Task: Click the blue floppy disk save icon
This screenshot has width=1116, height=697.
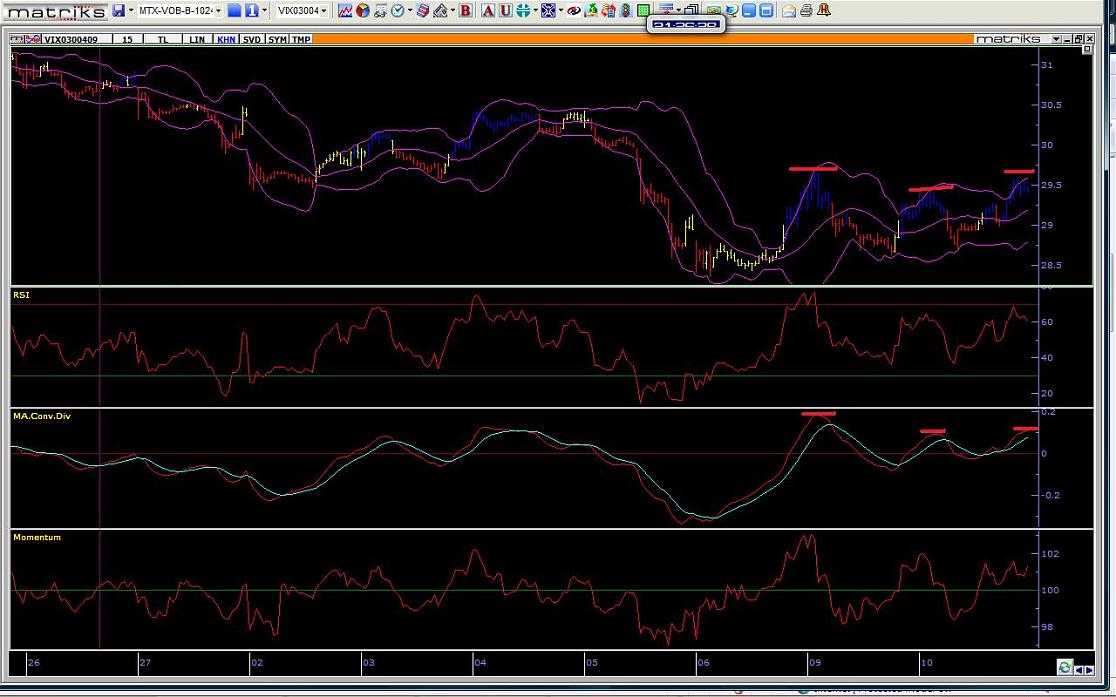Action: pos(119,10)
